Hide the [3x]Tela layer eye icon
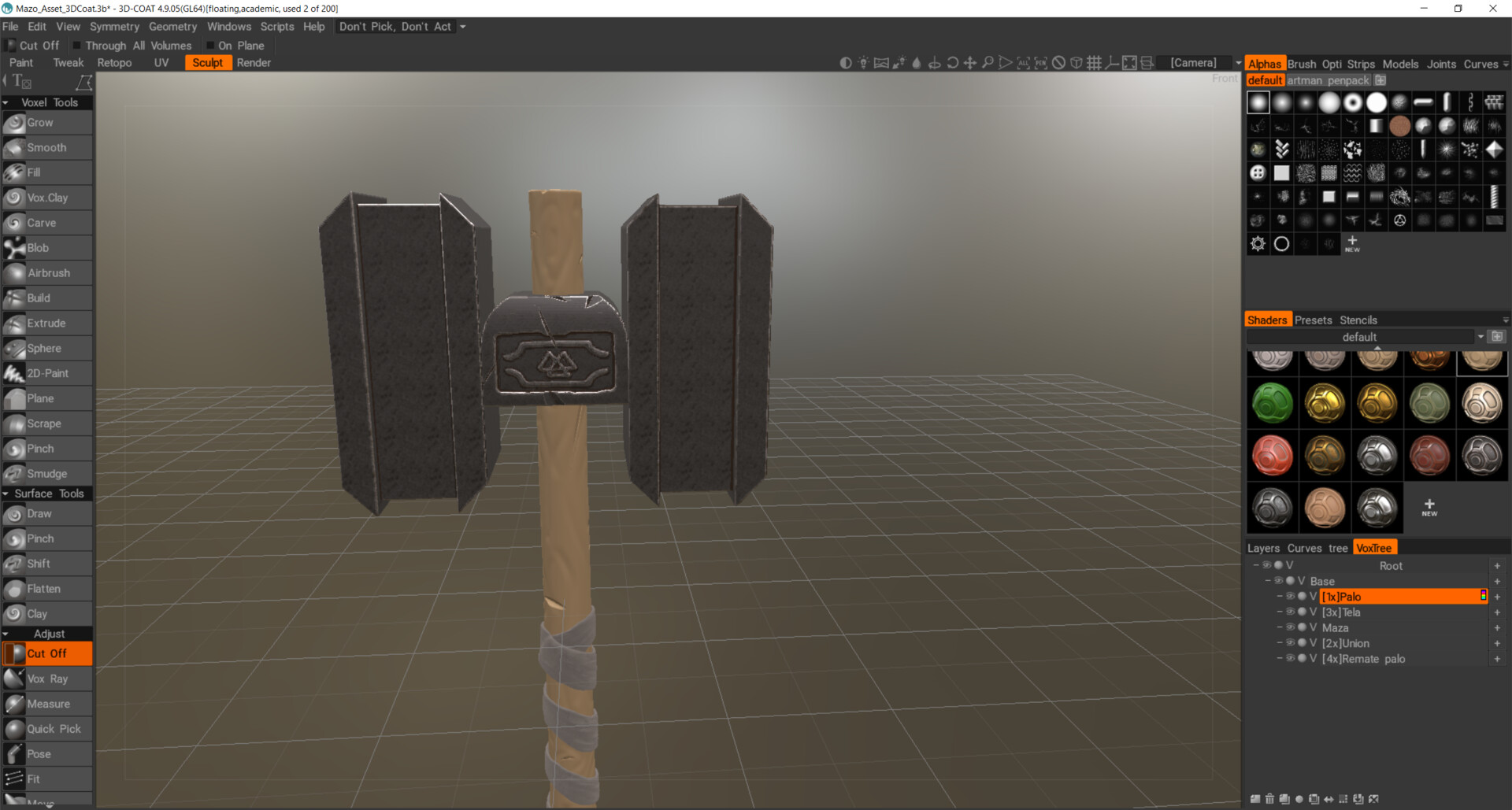The width and height of the screenshot is (1512, 810). [1291, 612]
